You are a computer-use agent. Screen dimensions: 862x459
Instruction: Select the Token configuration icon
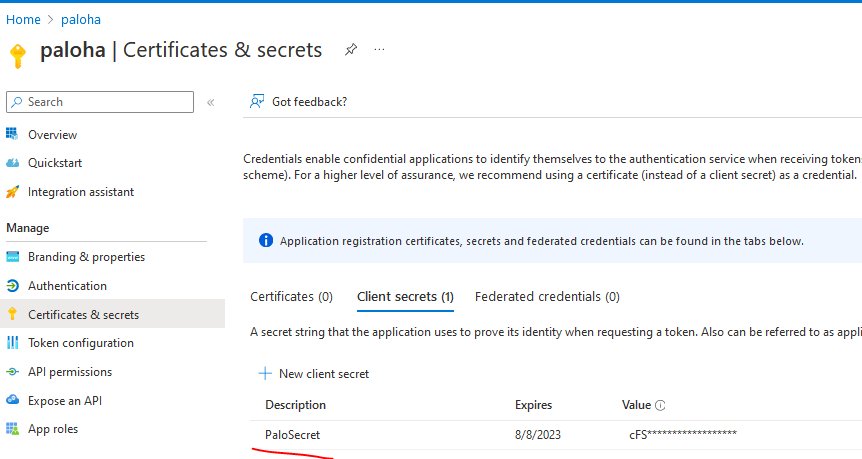point(13,343)
